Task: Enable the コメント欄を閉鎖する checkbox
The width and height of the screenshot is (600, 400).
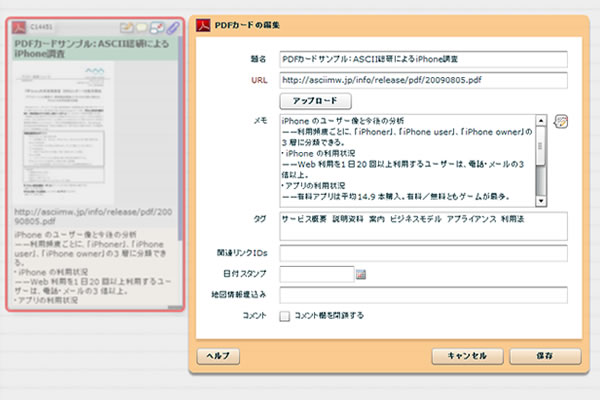Action: click(285, 316)
